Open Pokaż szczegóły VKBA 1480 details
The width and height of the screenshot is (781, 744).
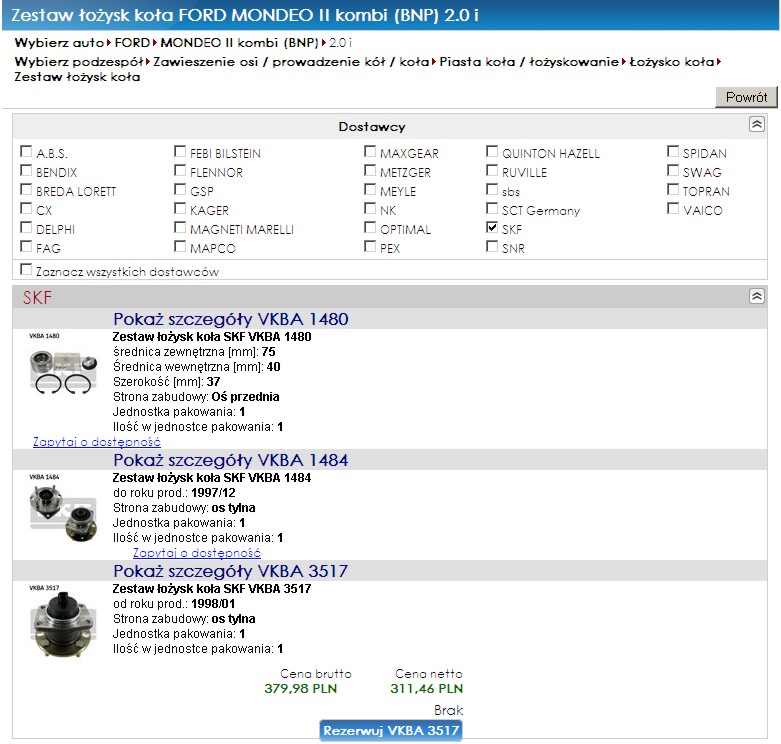click(x=231, y=319)
